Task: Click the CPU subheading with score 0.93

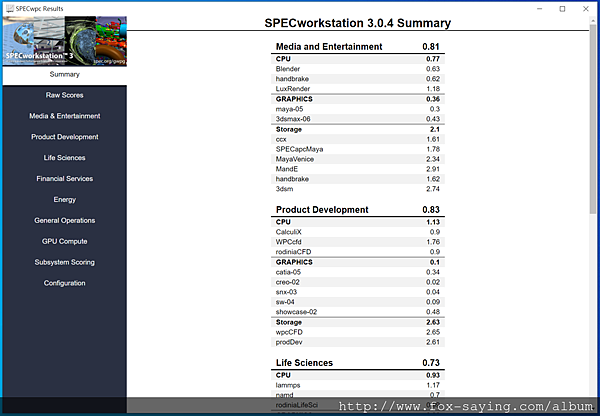Action: (x=358, y=375)
